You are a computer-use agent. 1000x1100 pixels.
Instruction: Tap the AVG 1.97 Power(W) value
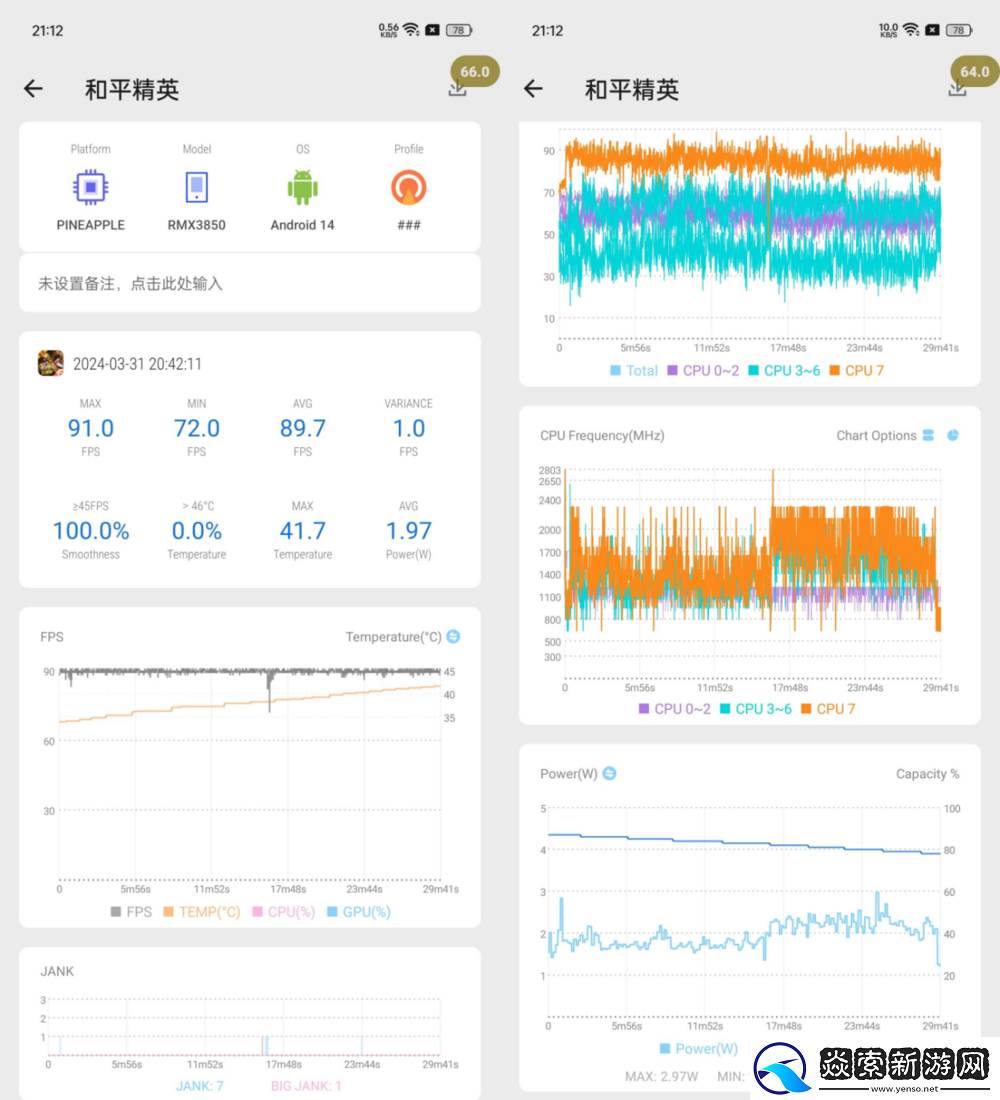pyautogui.click(x=408, y=531)
